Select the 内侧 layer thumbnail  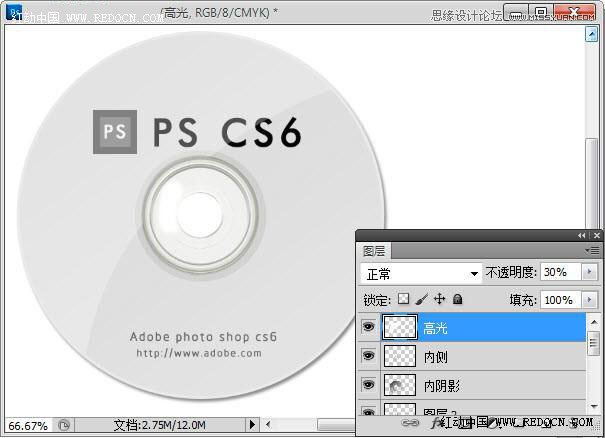point(400,356)
